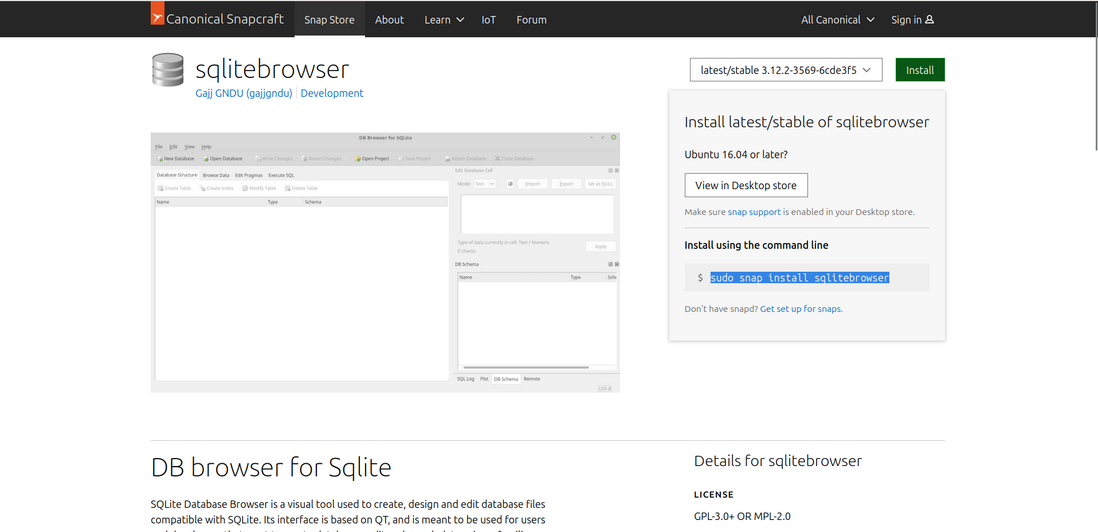The image size is (1098, 532).
Task: Follow the Development category link
Action: pos(332,93)
